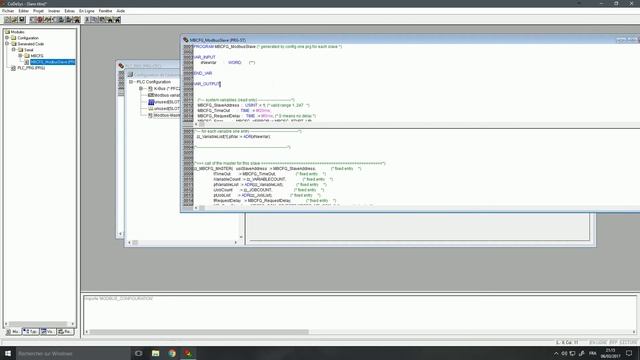Open the notification center icon

(629, 353)
